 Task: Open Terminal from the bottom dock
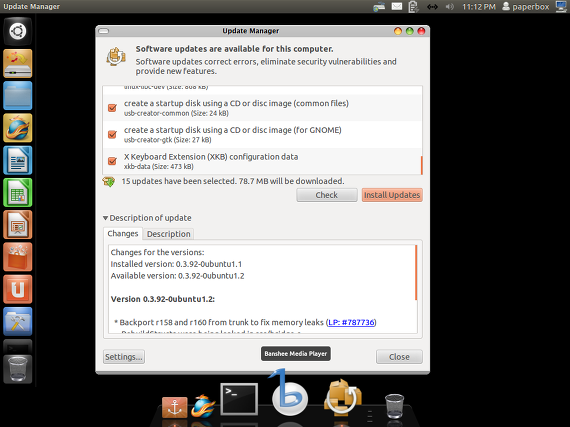pos(239,399)
